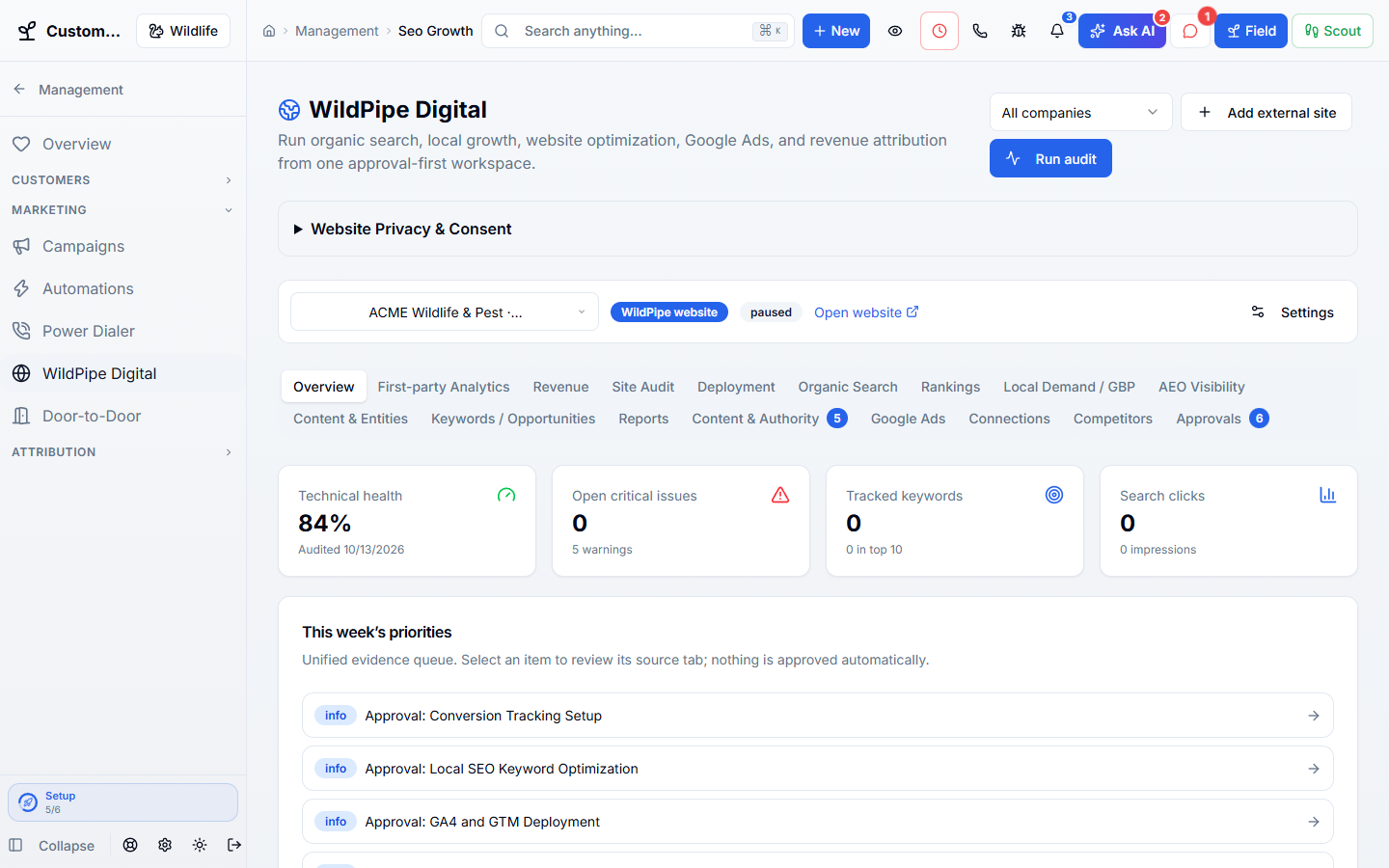Open notifications bell
The image size is (1389, 868).
1057,31
